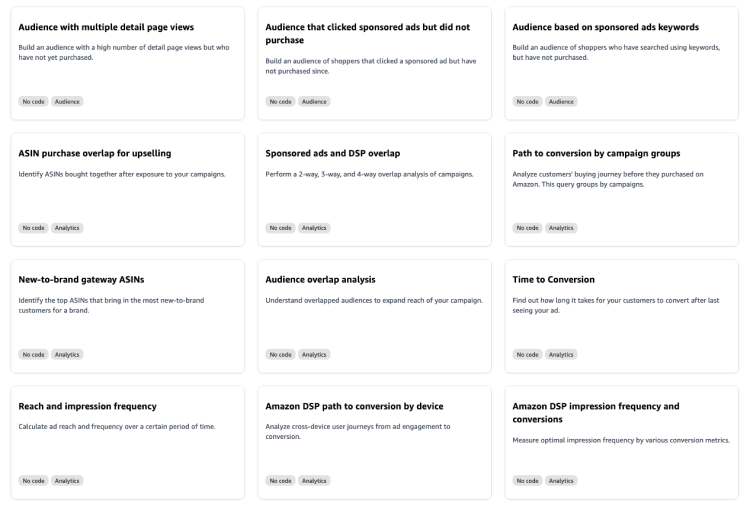Click 'Amazon DSP impression frequency and conversions' title
This screenshot has width=750, height=511.
pyautogui.click(x=595, y=406)
